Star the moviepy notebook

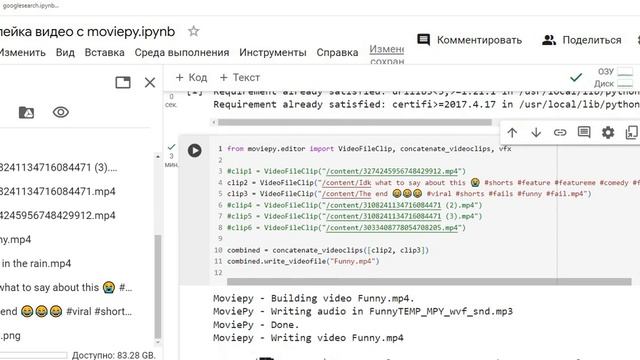(193, 31)
